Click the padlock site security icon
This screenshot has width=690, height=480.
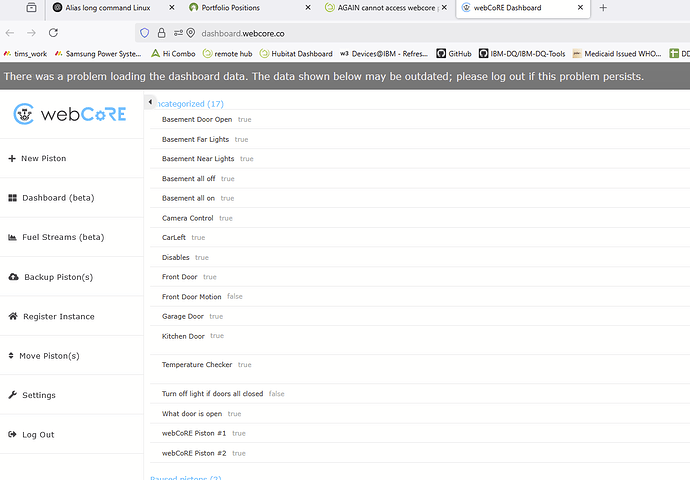[161, 33]
